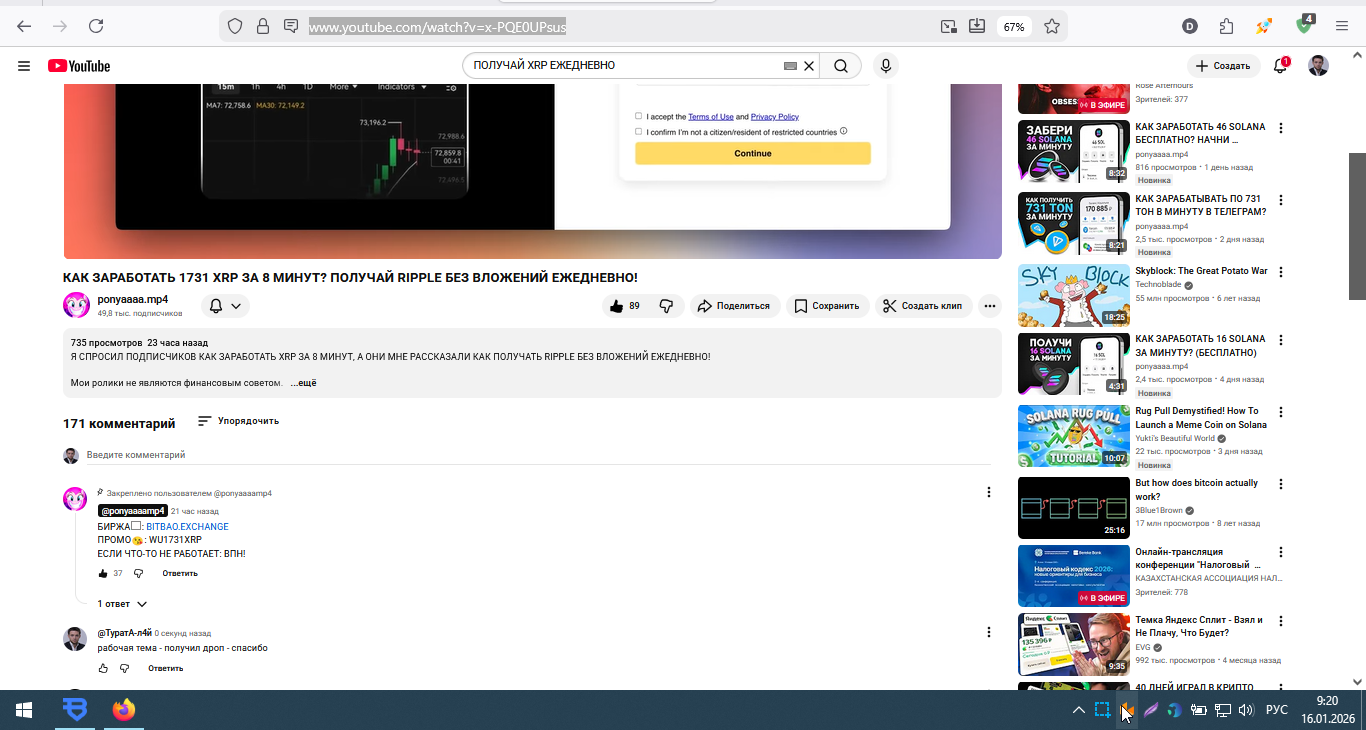
Task: Switch the РУС input language in the taskbar
Action: 1277,710
